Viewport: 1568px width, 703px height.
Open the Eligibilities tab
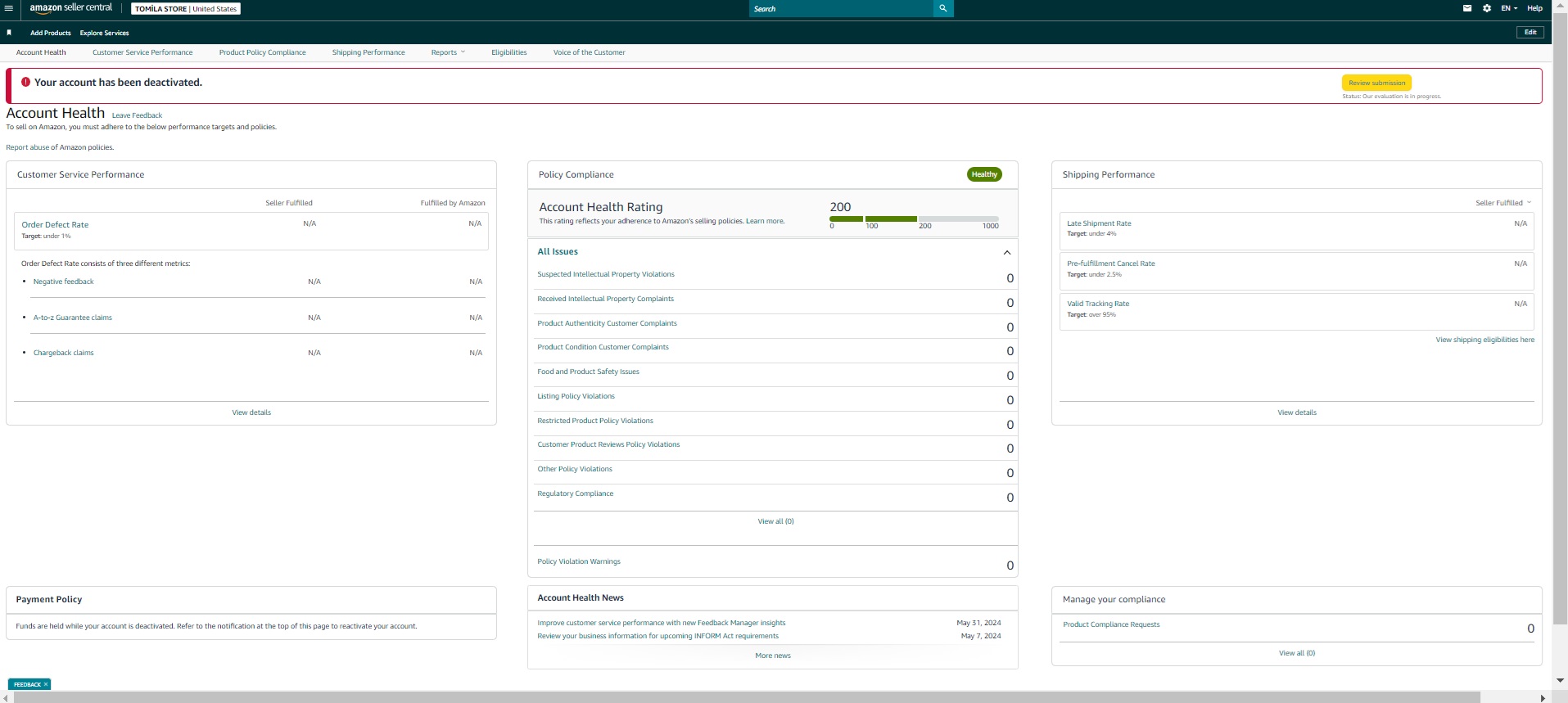[x=509, y=52]
